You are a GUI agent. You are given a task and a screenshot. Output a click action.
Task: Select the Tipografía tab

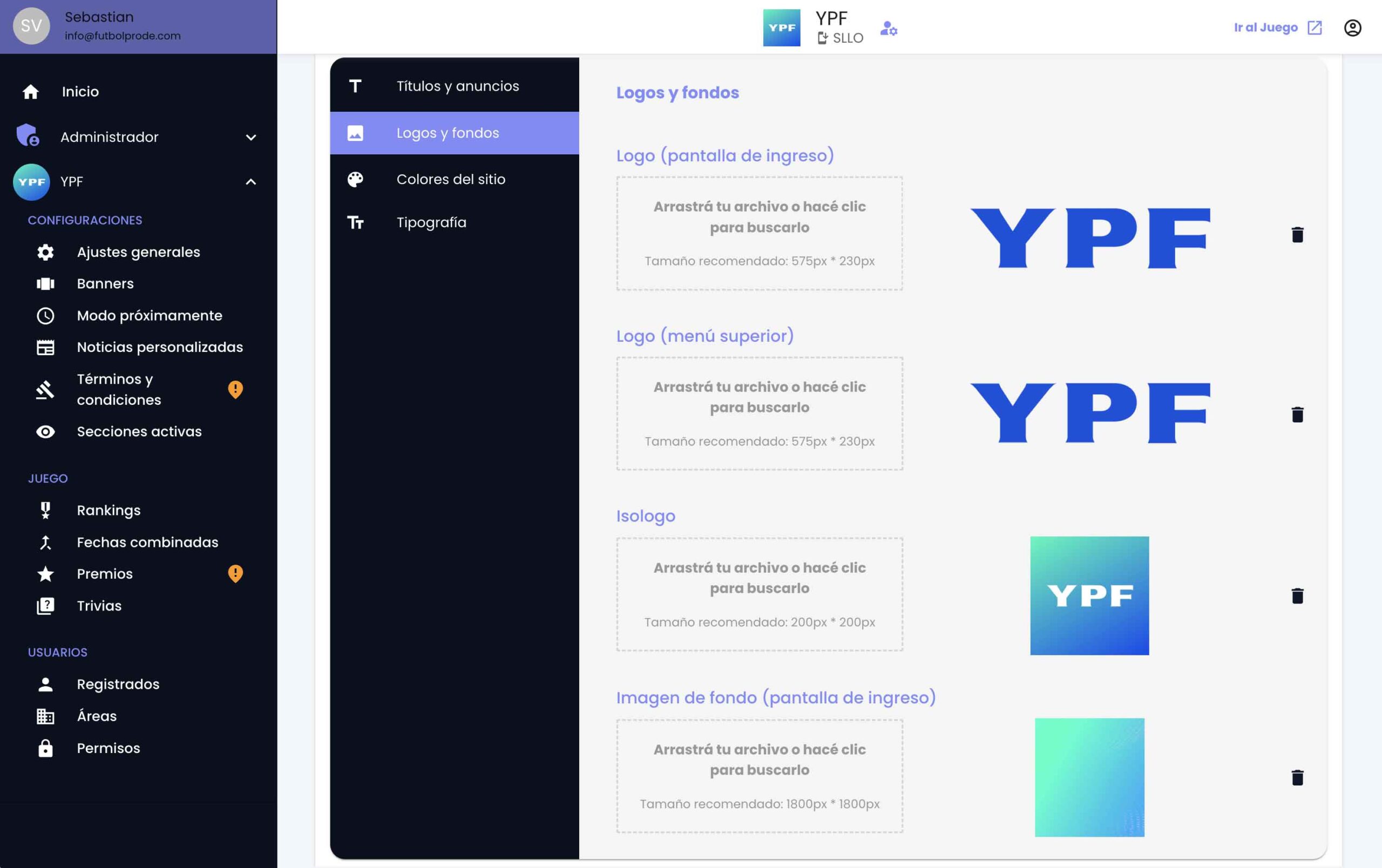click(431, 222)
